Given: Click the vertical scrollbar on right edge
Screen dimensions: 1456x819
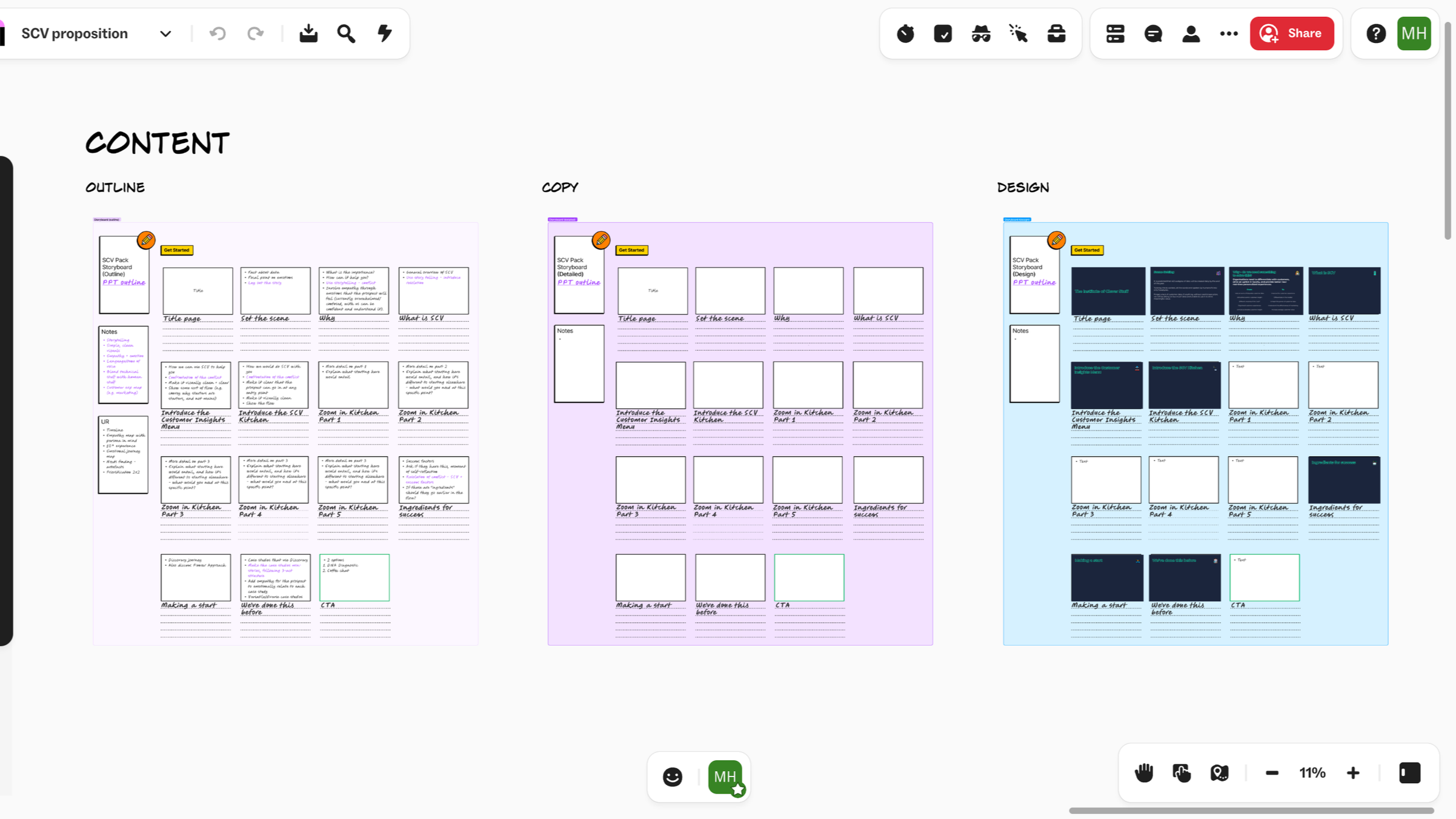Looking at the screenshot, I should 1448,130.
